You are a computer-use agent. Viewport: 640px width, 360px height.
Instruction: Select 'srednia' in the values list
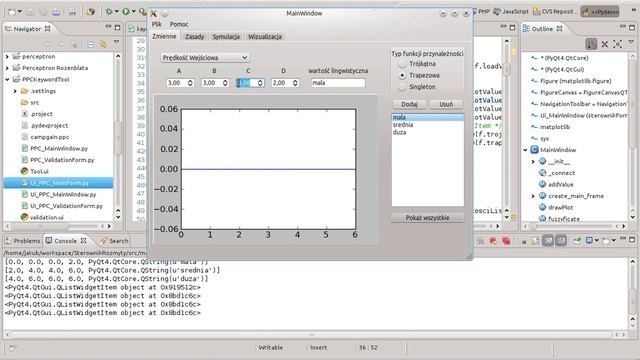tap(427, 124)
